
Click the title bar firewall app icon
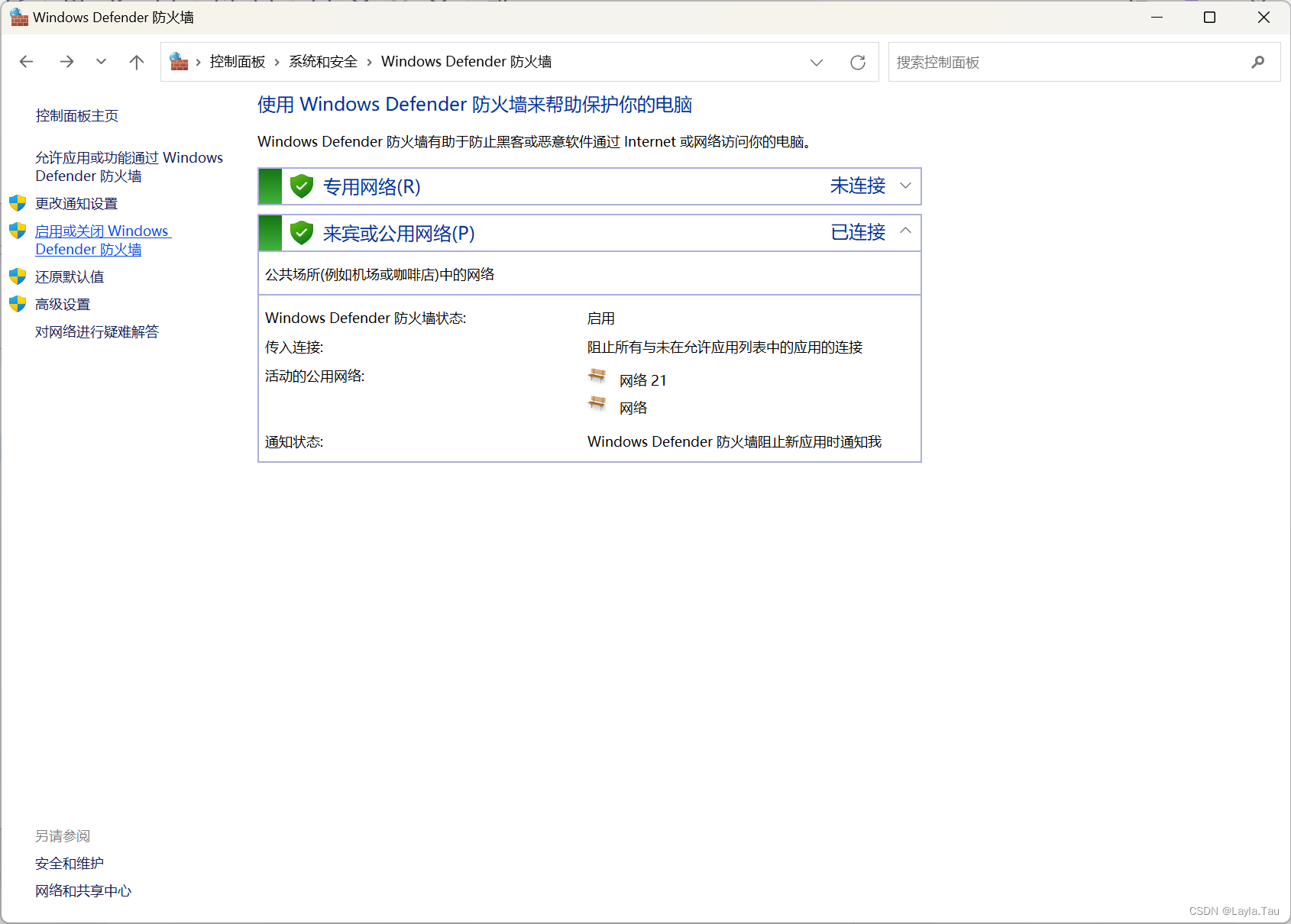(x=19, y=17)
